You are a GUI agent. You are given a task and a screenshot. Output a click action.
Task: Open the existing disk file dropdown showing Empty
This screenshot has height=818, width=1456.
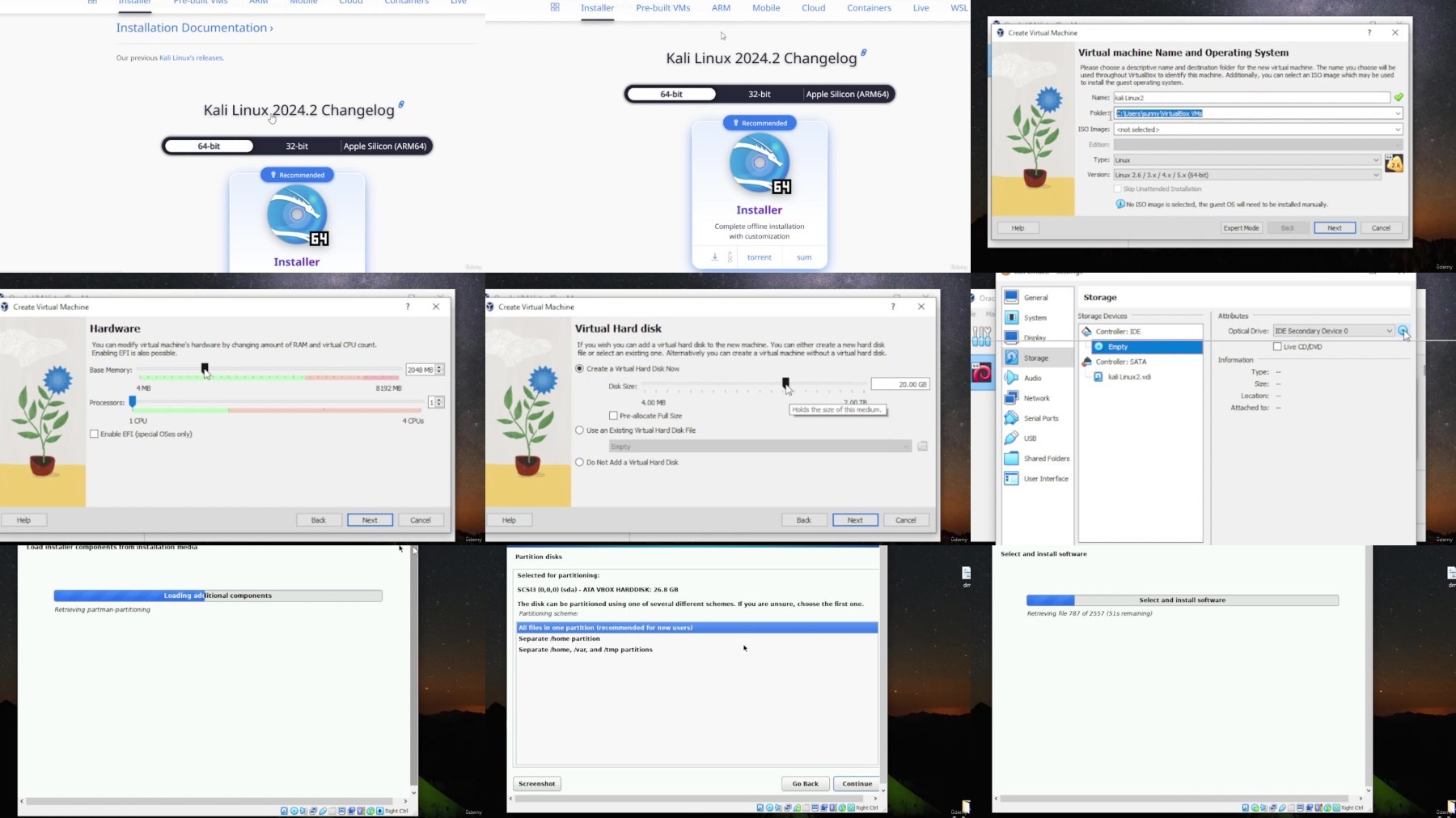pyautogui.click(x=760, y=447)
